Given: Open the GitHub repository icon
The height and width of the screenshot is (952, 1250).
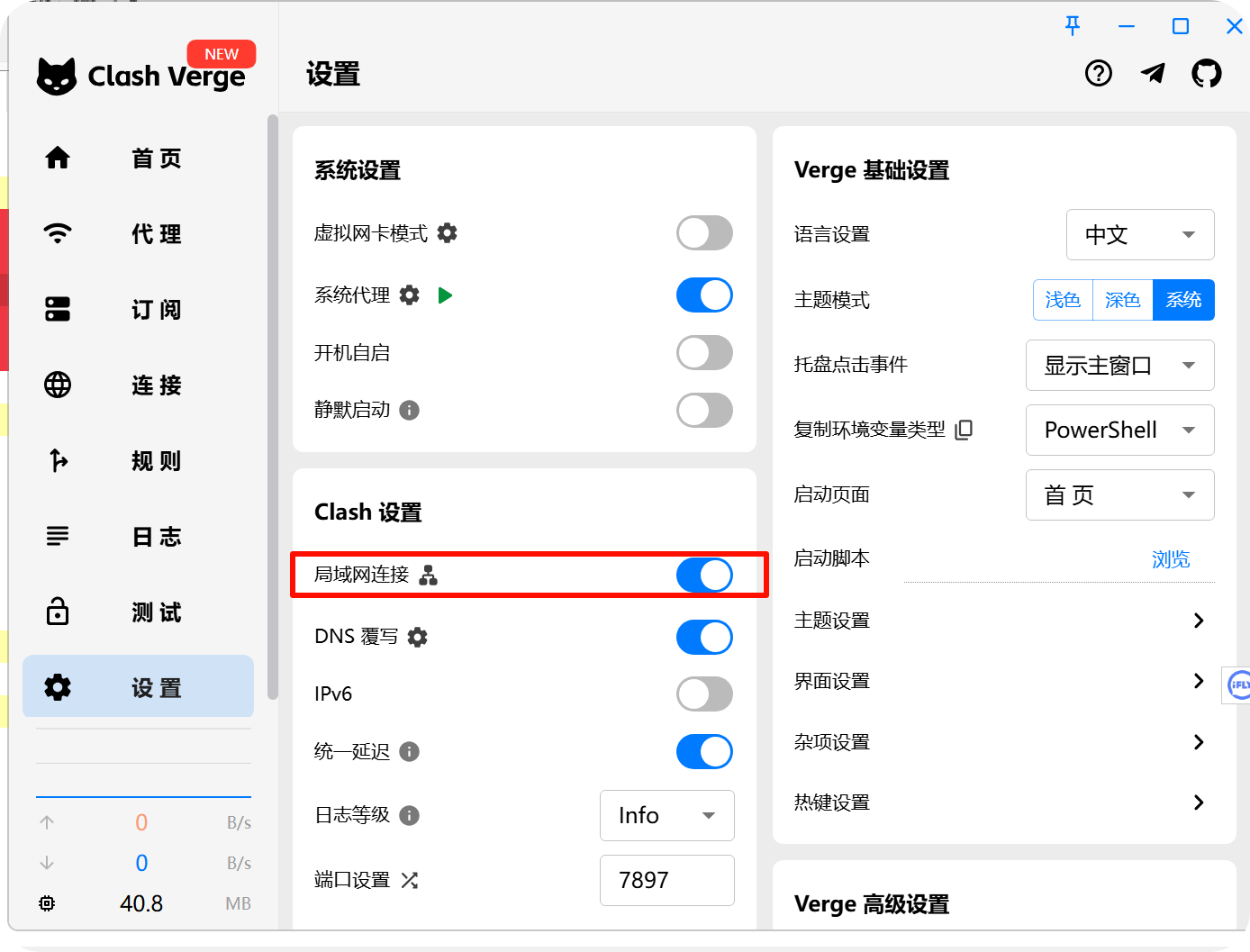Looking at the screenshot, I should 1206,73.
